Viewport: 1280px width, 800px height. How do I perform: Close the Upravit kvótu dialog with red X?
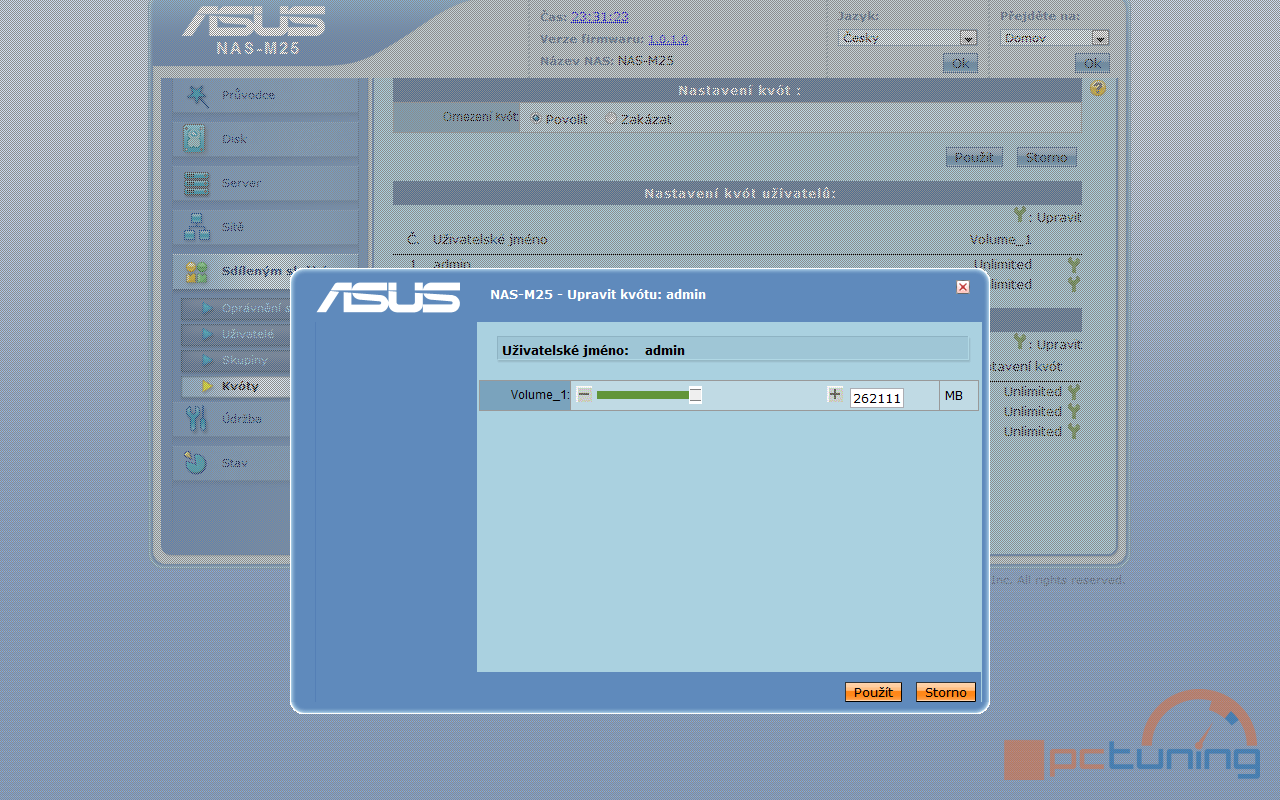[963, 287]
